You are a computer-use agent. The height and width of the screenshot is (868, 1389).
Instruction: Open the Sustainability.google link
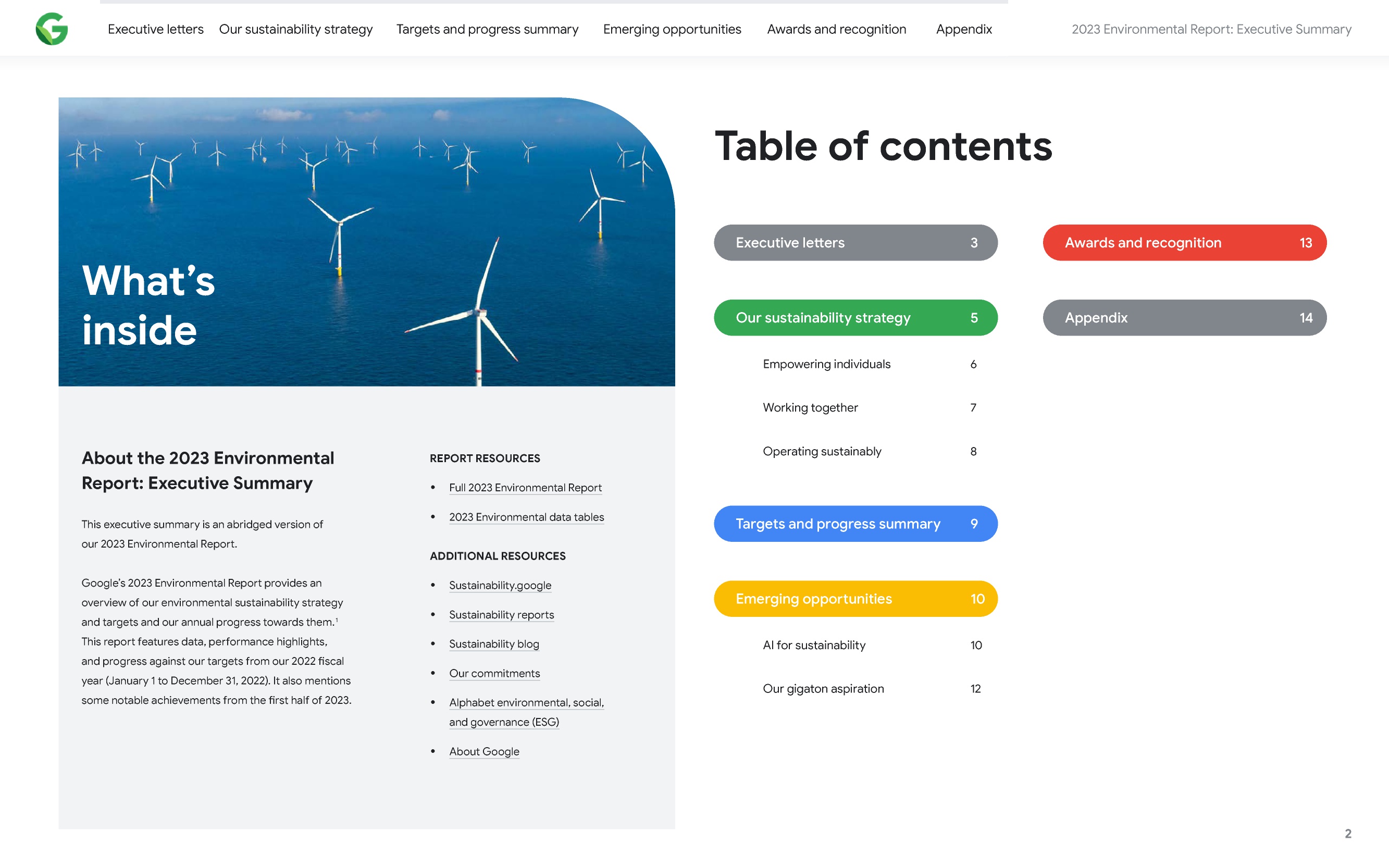pyautogui.click(x=500, y=586)
